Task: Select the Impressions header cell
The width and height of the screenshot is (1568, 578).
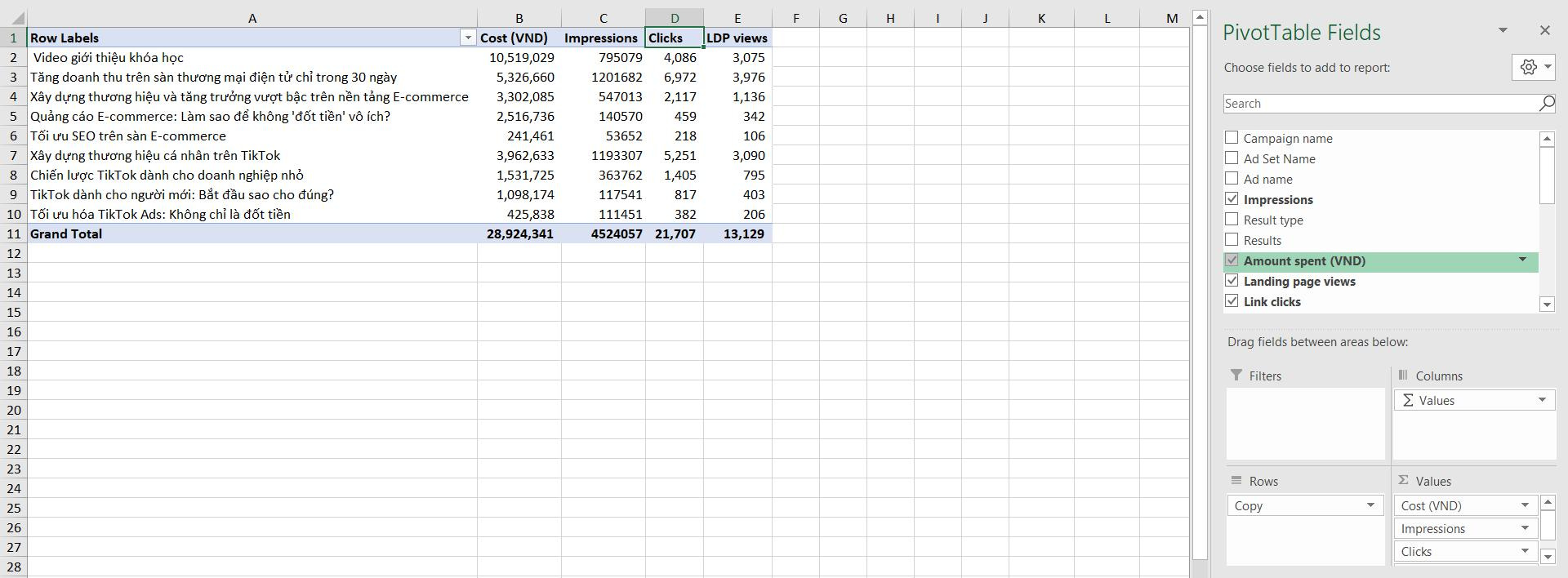Action: pyautogui.click(x=604, y=38)
